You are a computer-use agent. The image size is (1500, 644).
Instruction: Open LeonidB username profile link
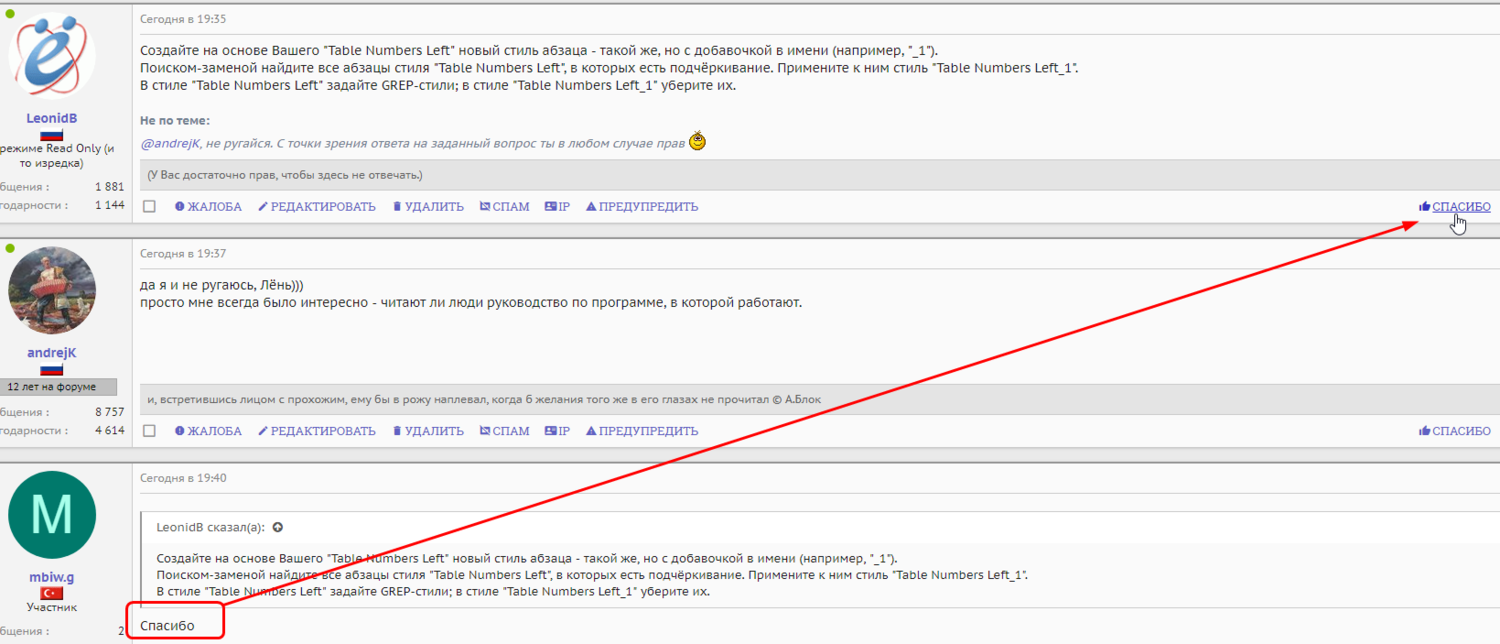click(x=52, y=118)
